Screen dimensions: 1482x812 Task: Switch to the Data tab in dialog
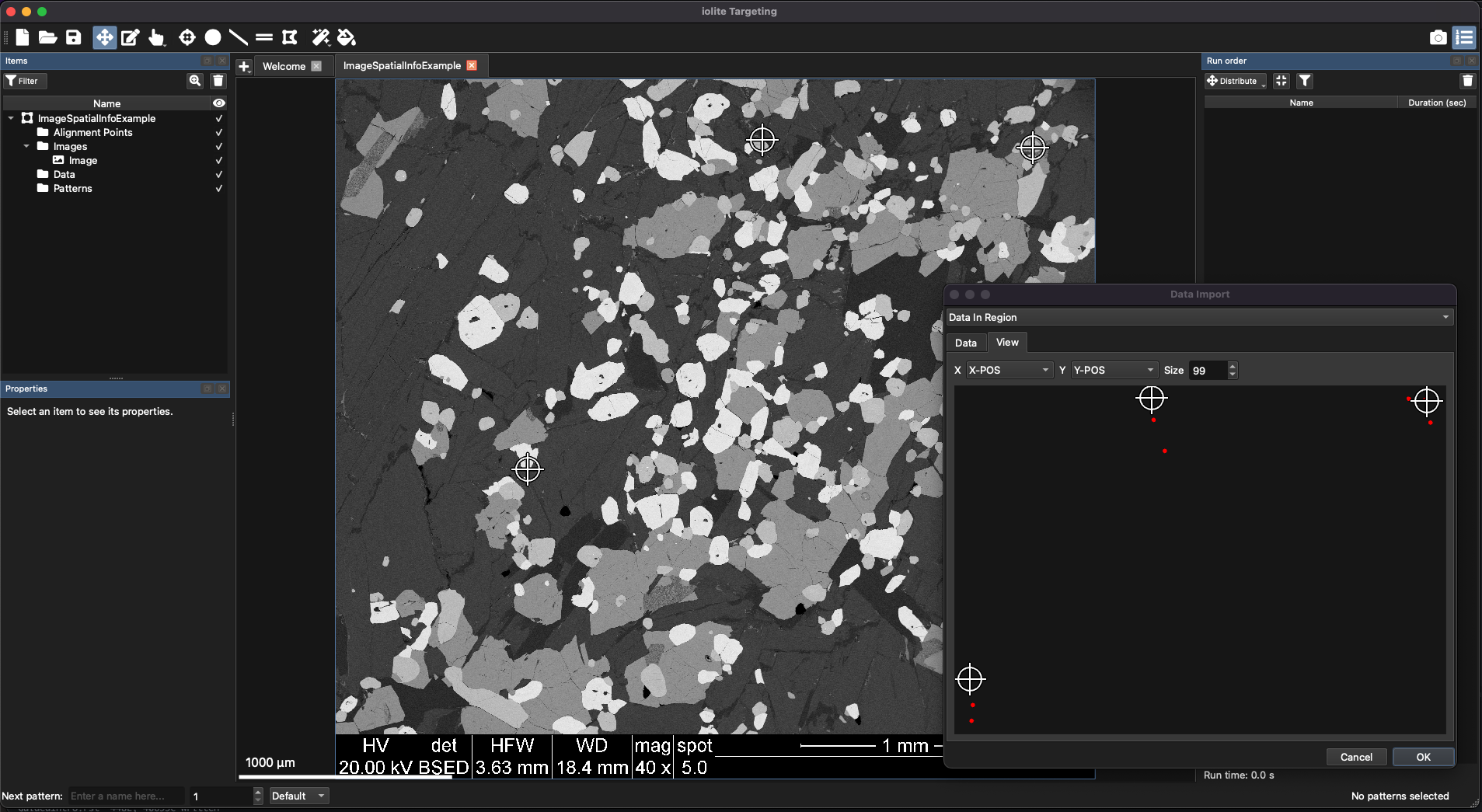click(x=965, y=343)
